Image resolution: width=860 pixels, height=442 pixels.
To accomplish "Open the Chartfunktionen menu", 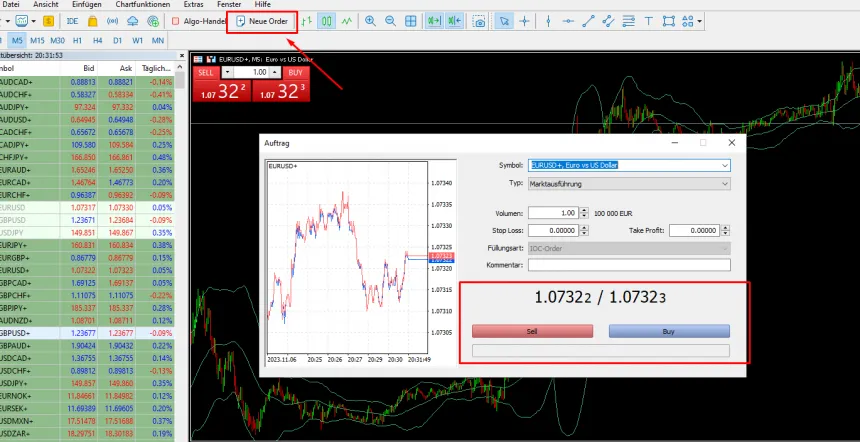I will coord(143,4).
